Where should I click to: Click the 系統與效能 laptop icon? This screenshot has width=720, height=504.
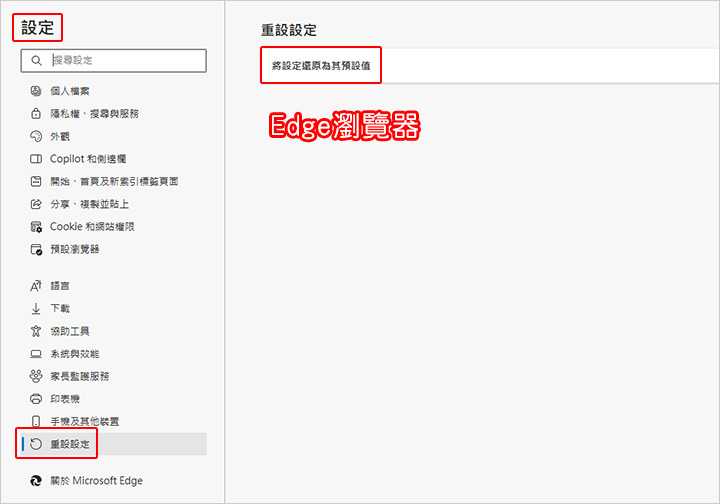36,354
